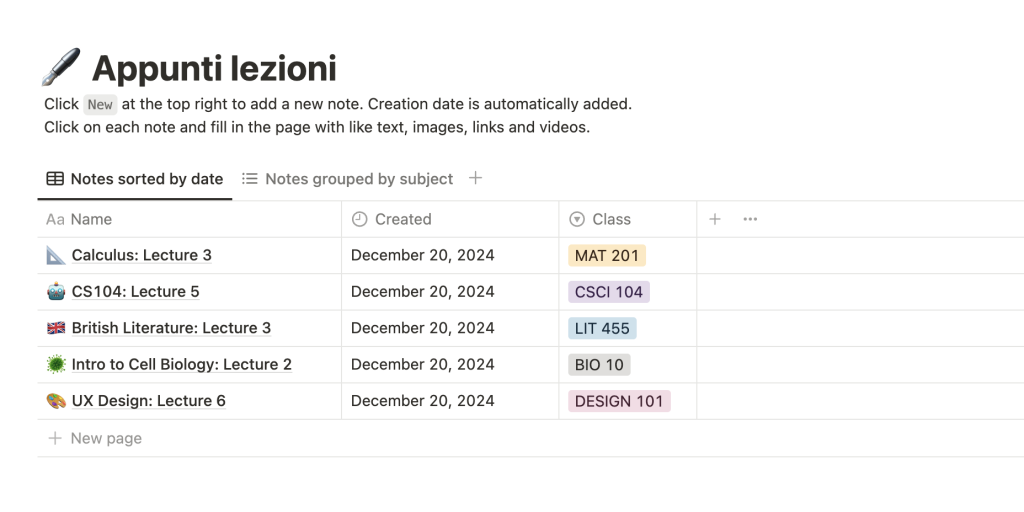
Task: Click the microbe icon for Intro to Cell Biology
Action: coord(56,364)
